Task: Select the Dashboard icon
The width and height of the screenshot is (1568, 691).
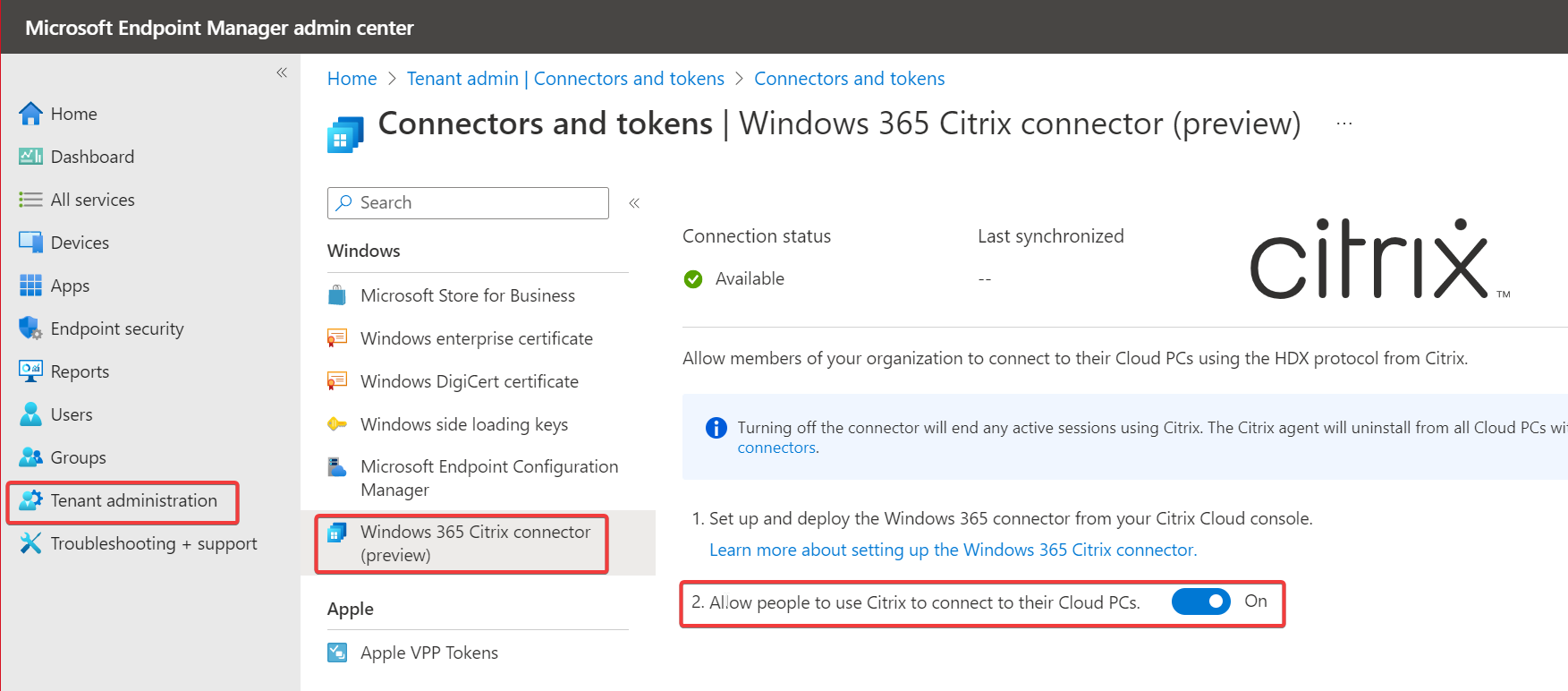Action: tap(30, 156)
